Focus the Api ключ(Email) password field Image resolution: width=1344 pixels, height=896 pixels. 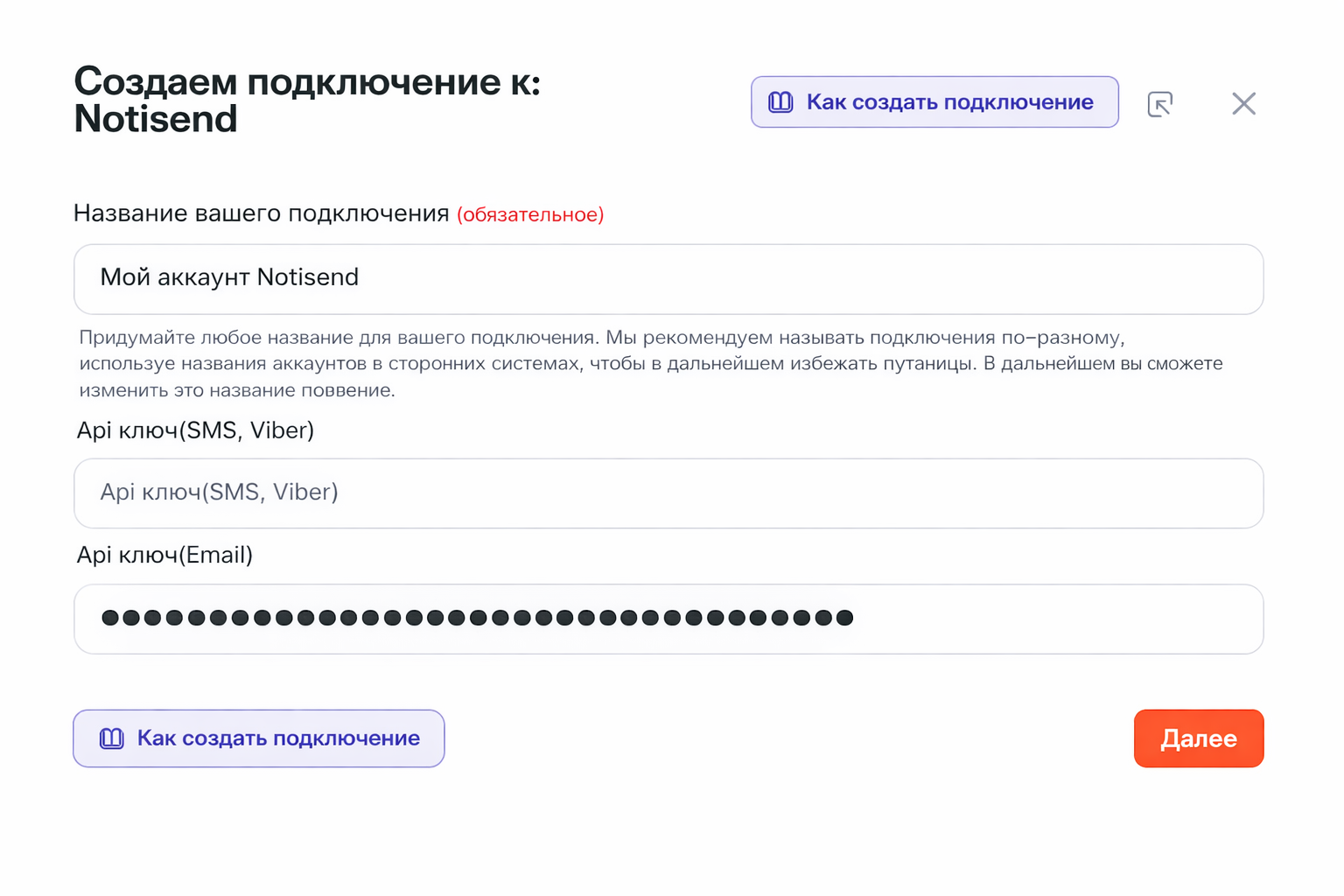click(x=1050, y=619)
